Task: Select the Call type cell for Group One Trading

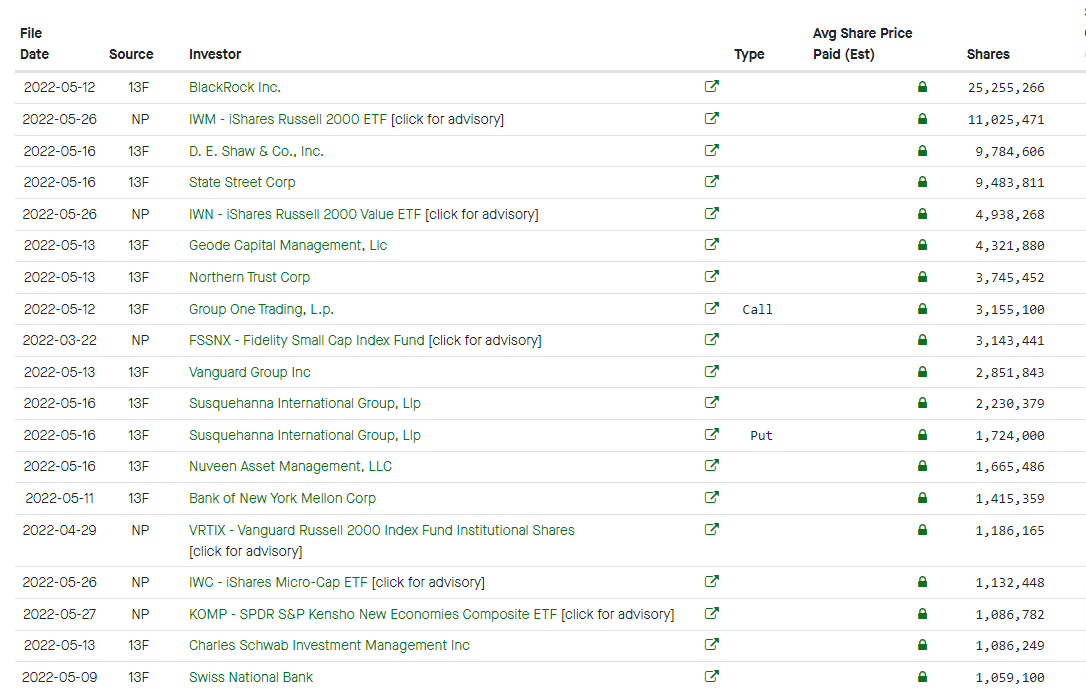Action: tap(757, 309)
